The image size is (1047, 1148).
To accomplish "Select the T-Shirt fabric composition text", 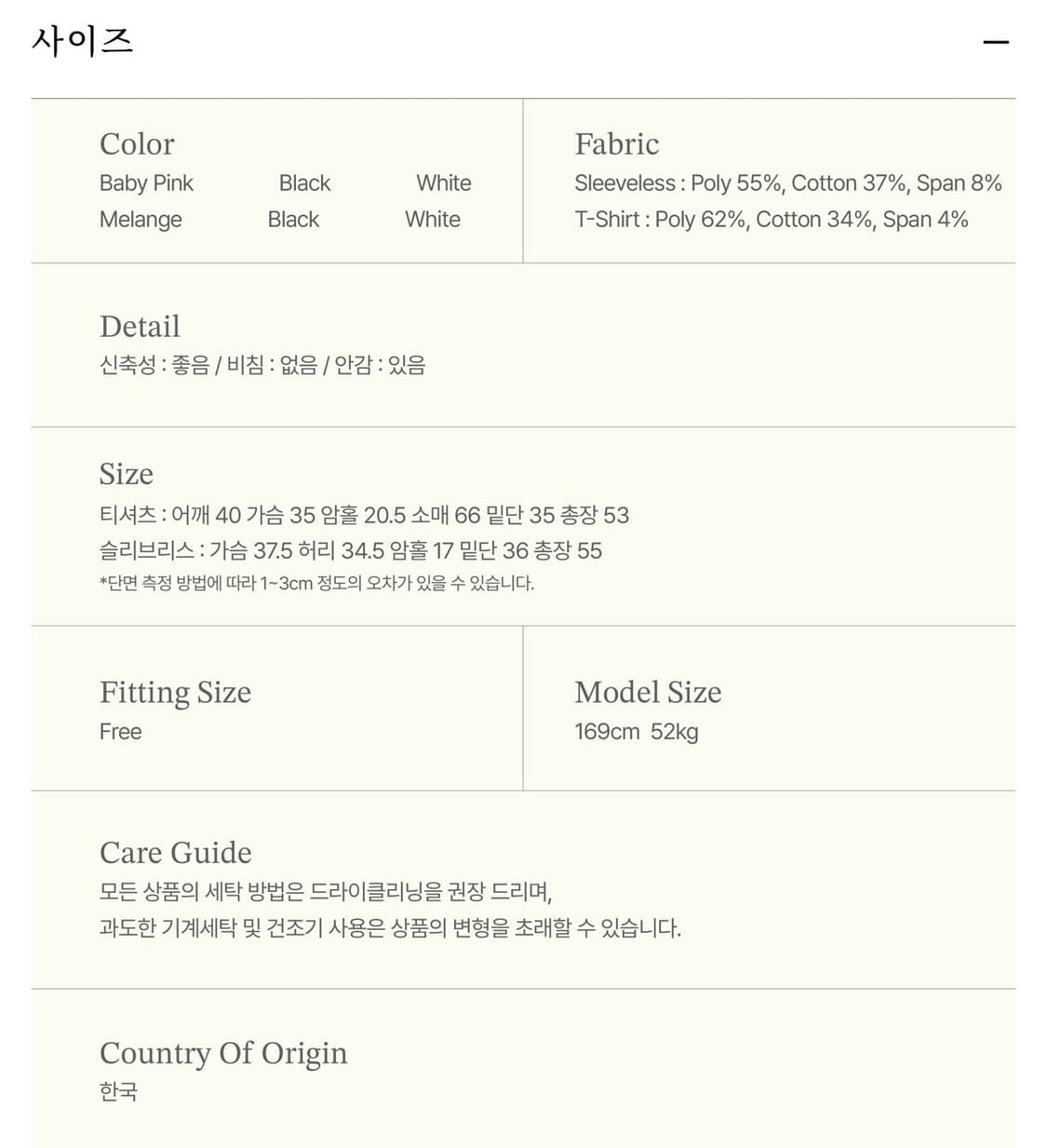I will [772, 220].
